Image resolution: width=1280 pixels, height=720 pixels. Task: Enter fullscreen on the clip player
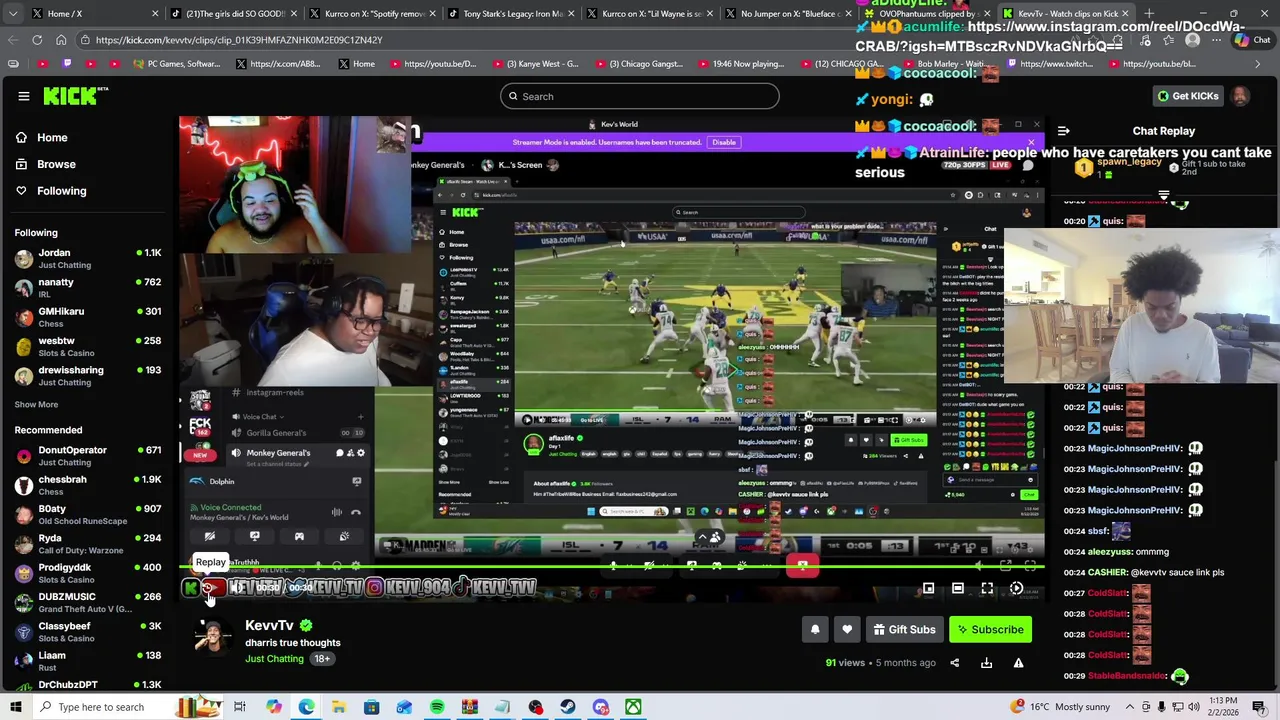[987, 588]
